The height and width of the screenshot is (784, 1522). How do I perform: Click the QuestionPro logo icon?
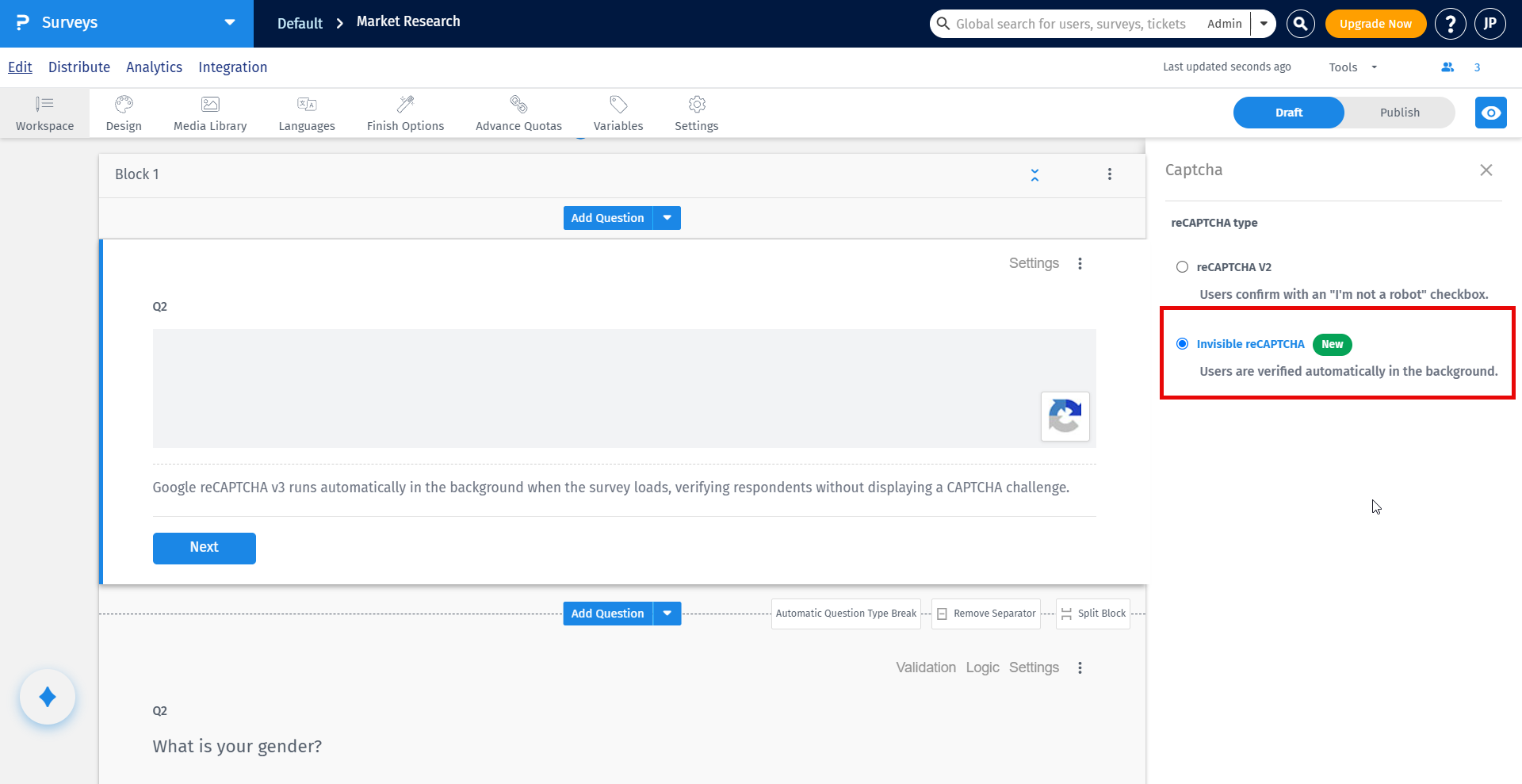[23, 22]
